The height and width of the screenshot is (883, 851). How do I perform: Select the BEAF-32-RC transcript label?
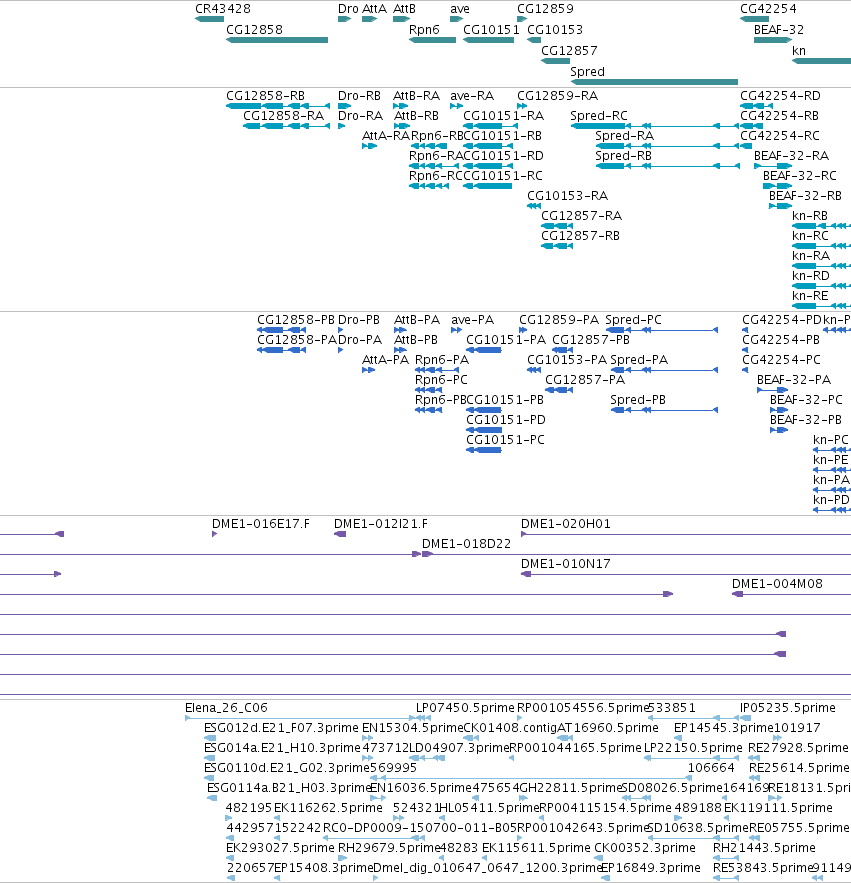click(800, 176)
